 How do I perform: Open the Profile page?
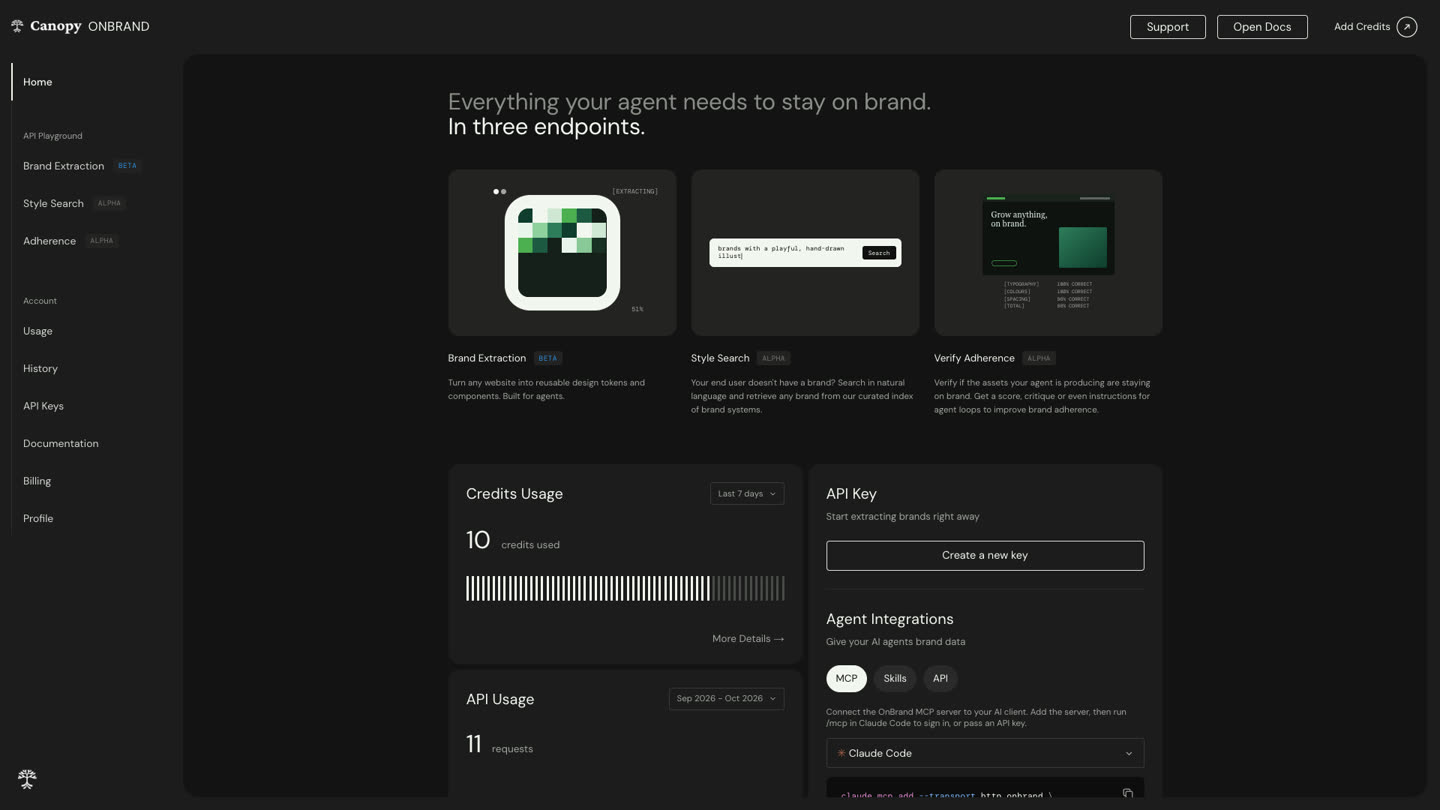(38, 519)
